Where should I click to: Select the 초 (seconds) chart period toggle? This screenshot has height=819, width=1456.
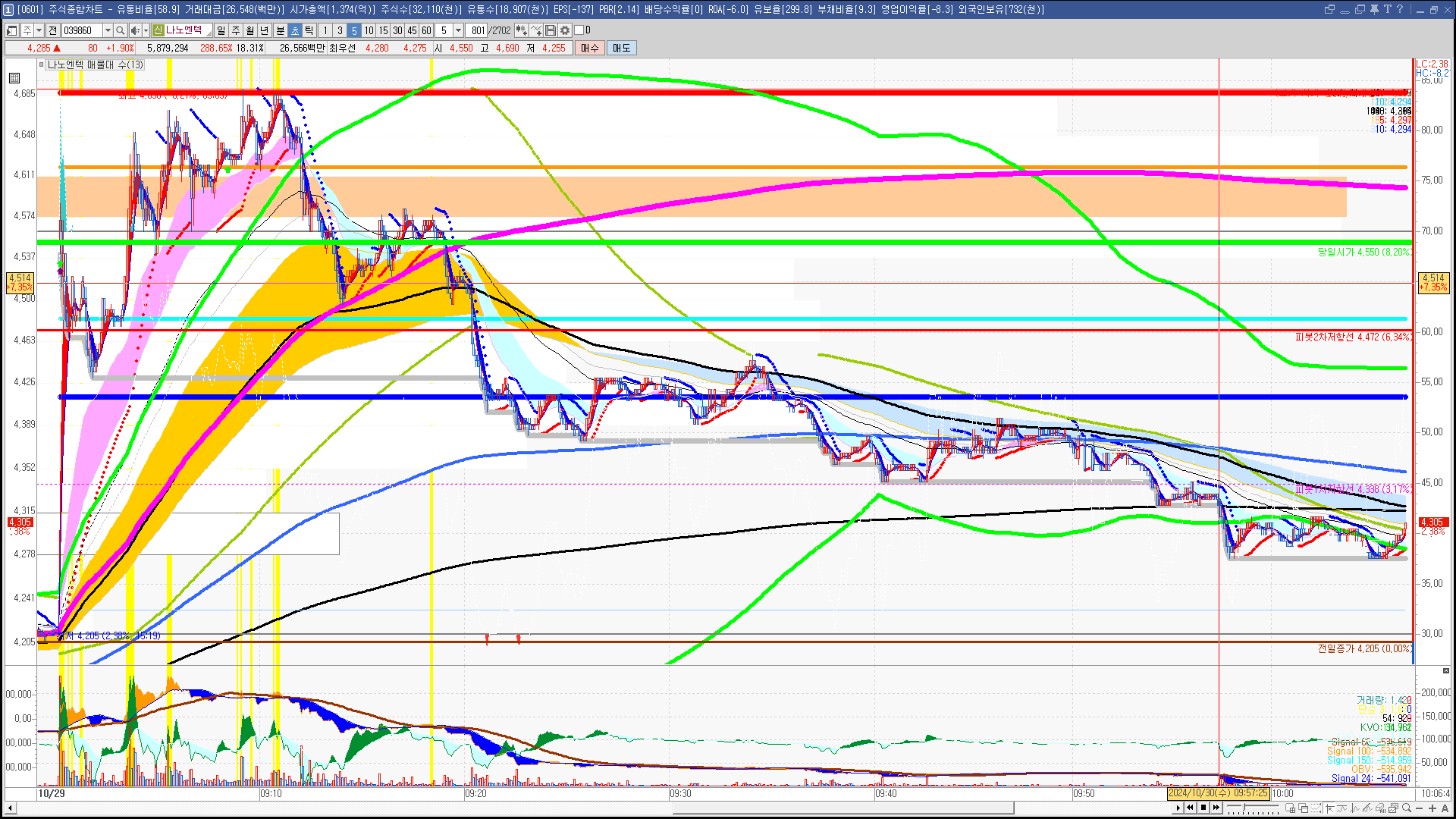coord(295,30)
